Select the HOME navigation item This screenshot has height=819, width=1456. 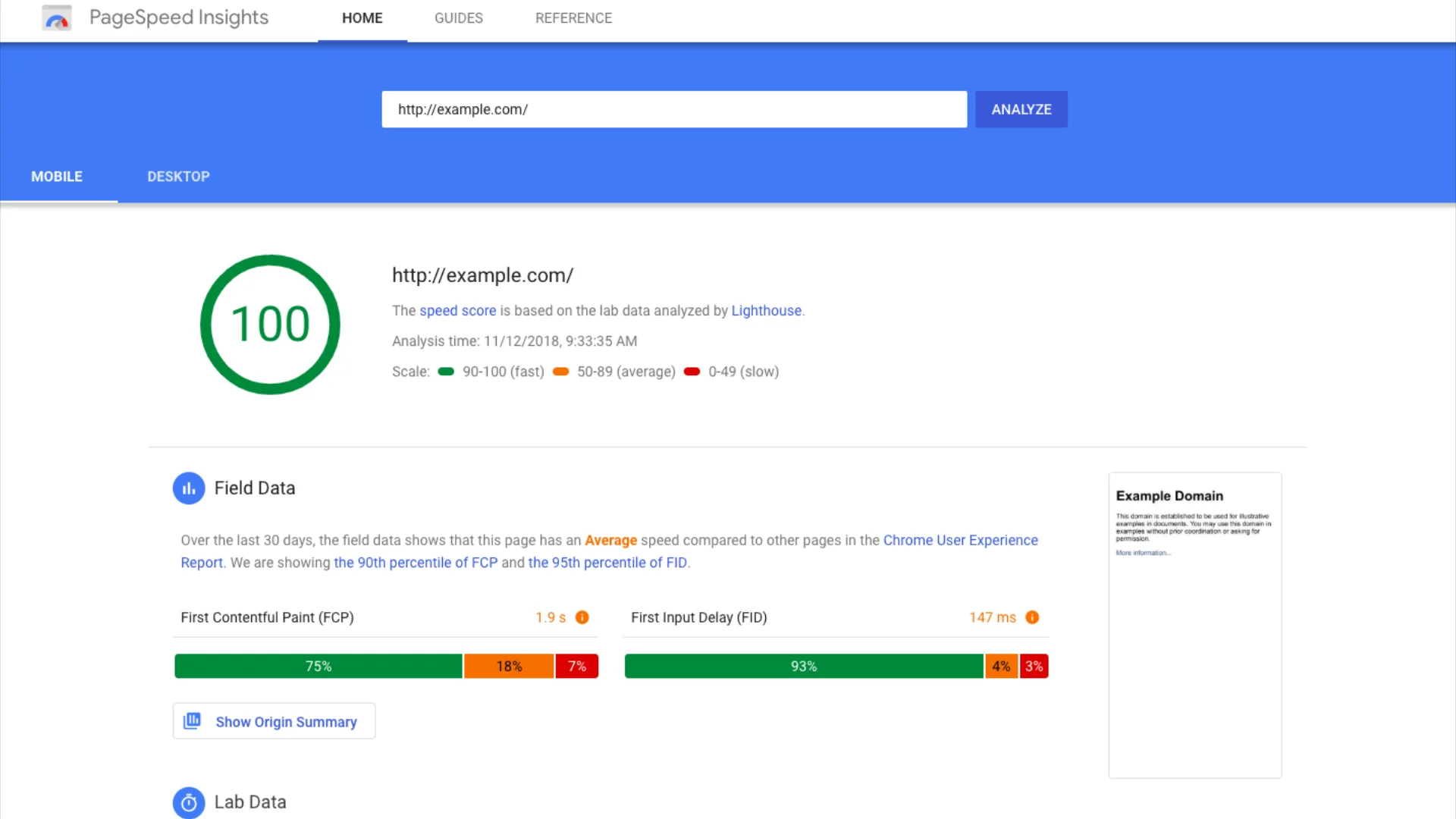[x=362, y=17]
